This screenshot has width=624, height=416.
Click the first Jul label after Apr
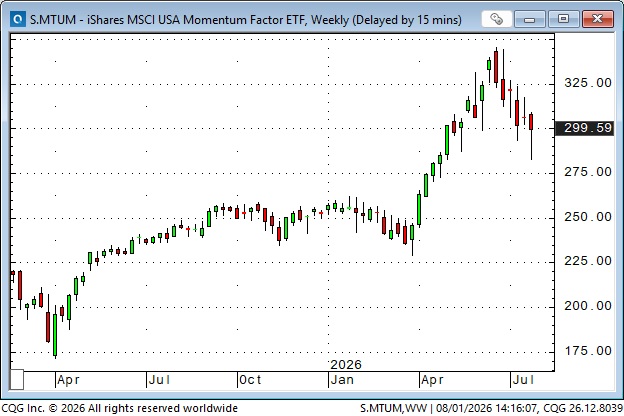(x=159, y=380)
